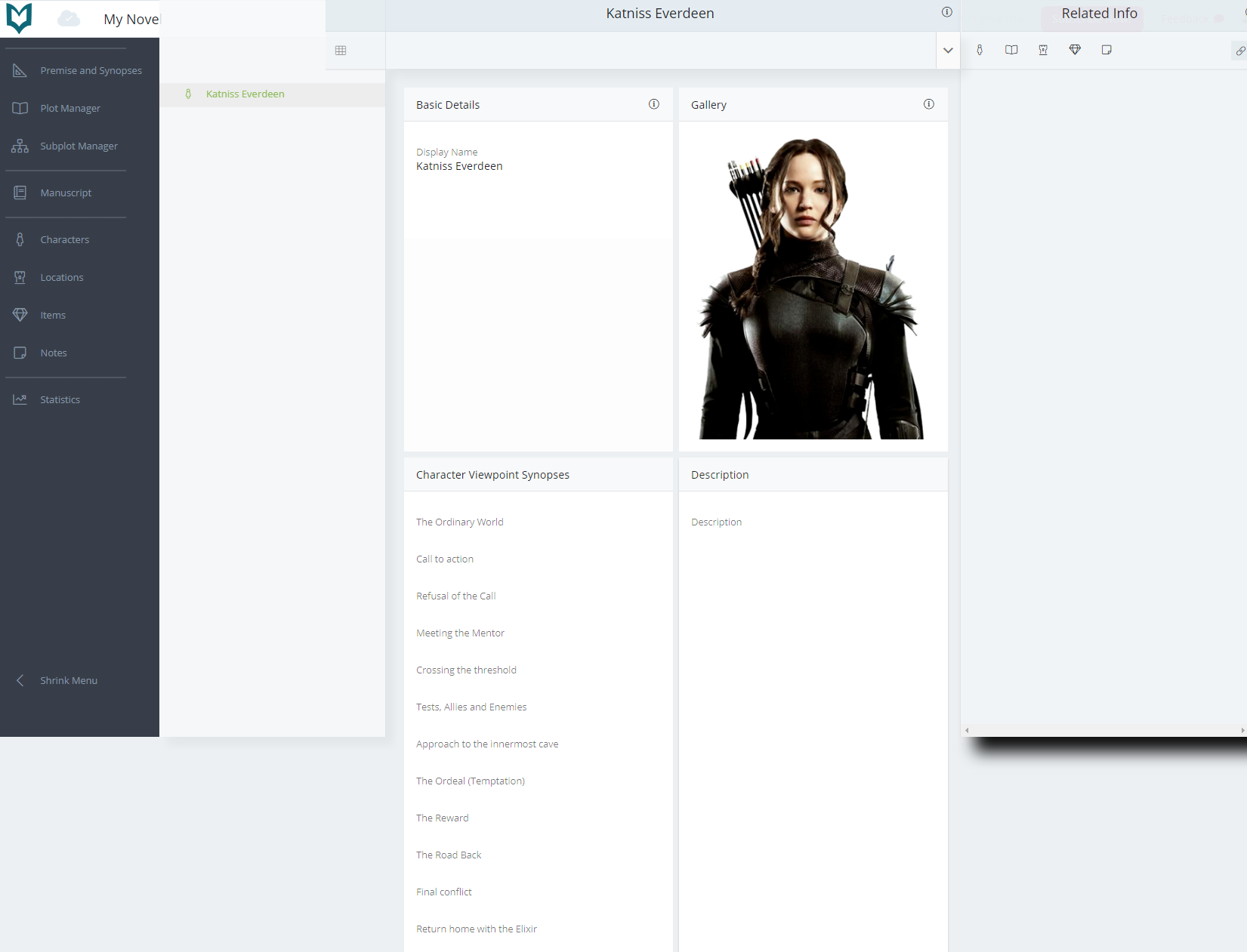Click the Items diamond icon in sidebar

coord(20,315)
